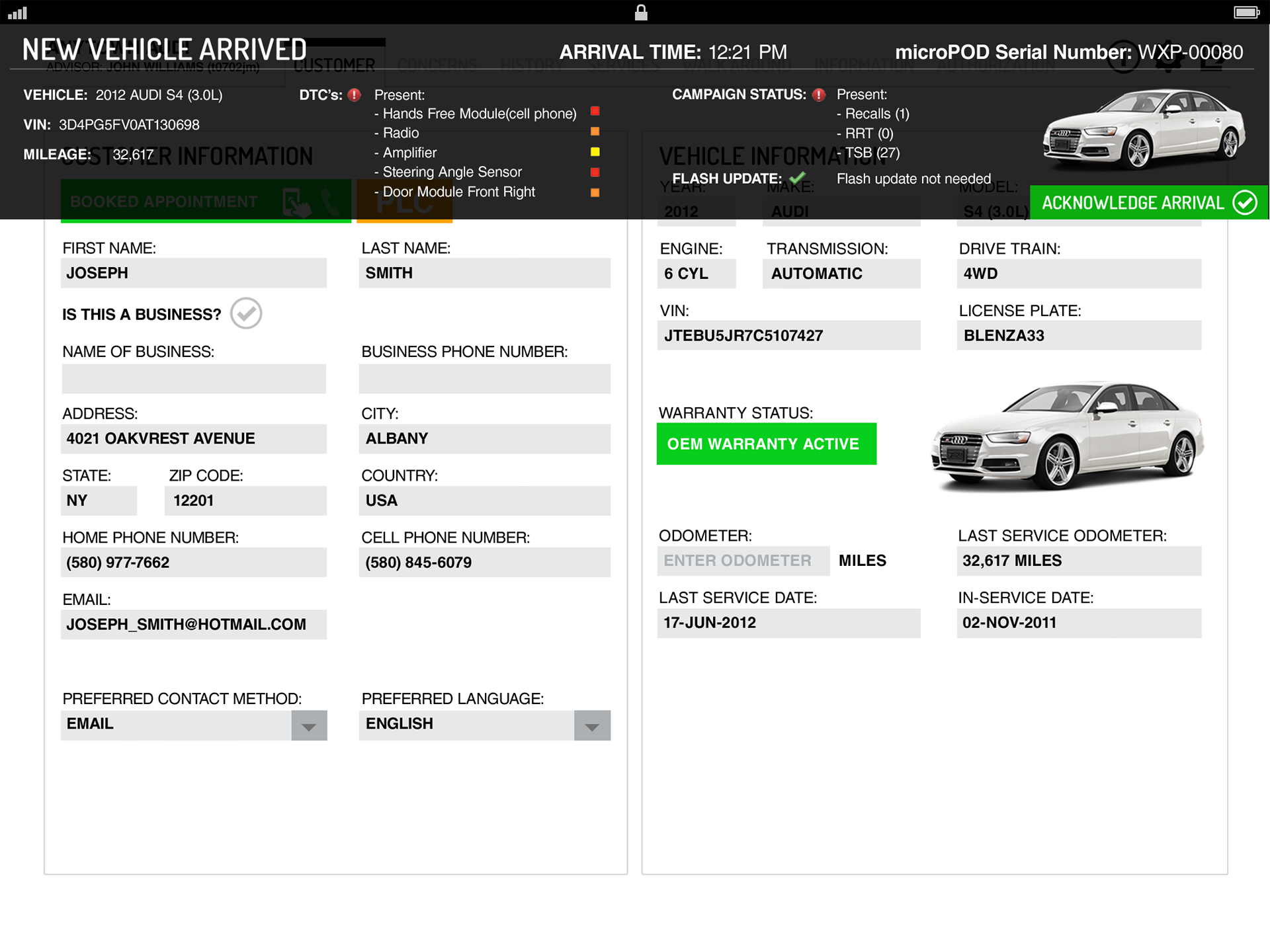This screenshot has height=952, width=1270.
Task: Click the 'New Vehicle Arrived' heading
Action: coord(165,50)
